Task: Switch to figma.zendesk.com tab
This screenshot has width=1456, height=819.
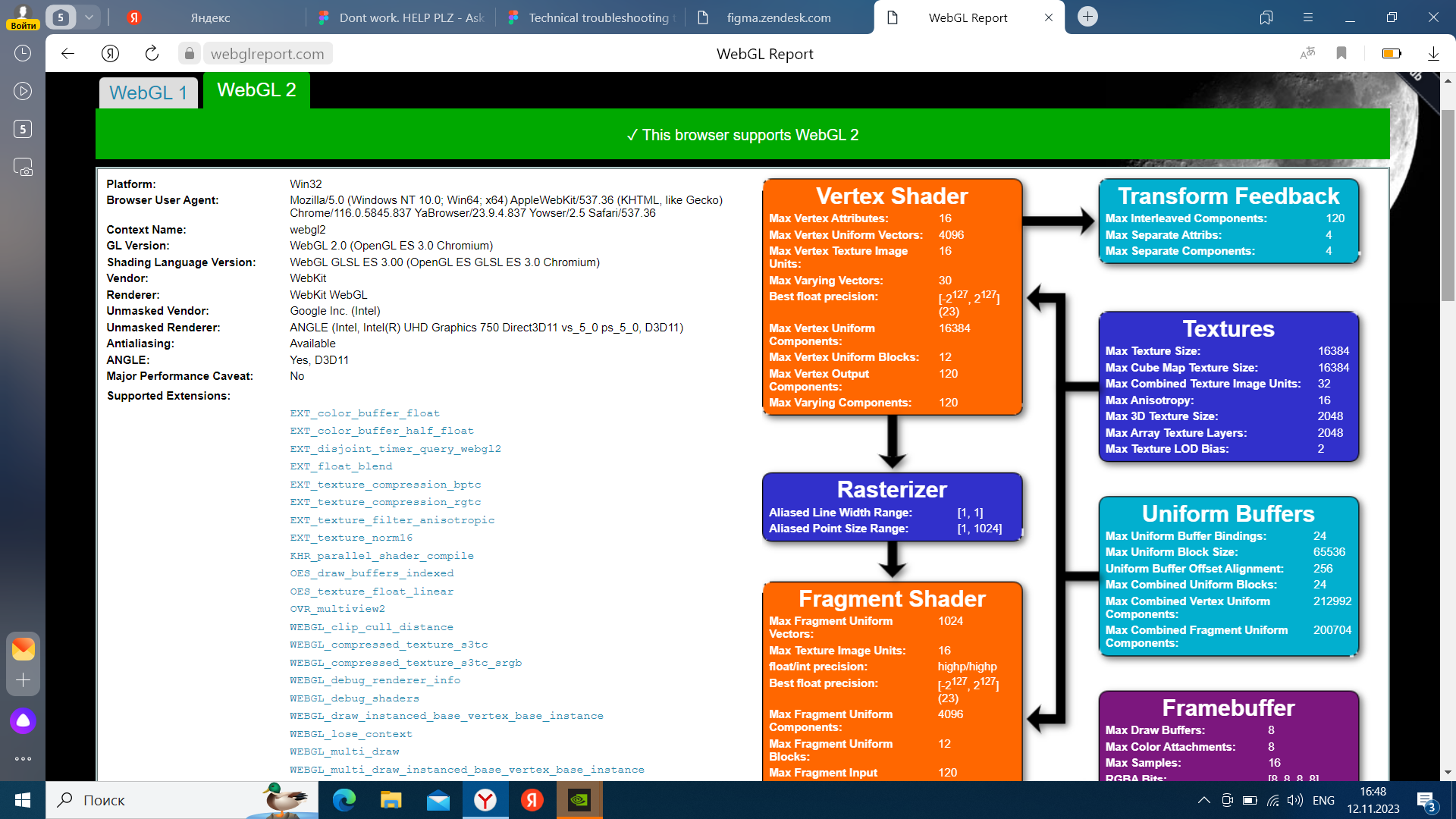Action: tap(779, 17)
